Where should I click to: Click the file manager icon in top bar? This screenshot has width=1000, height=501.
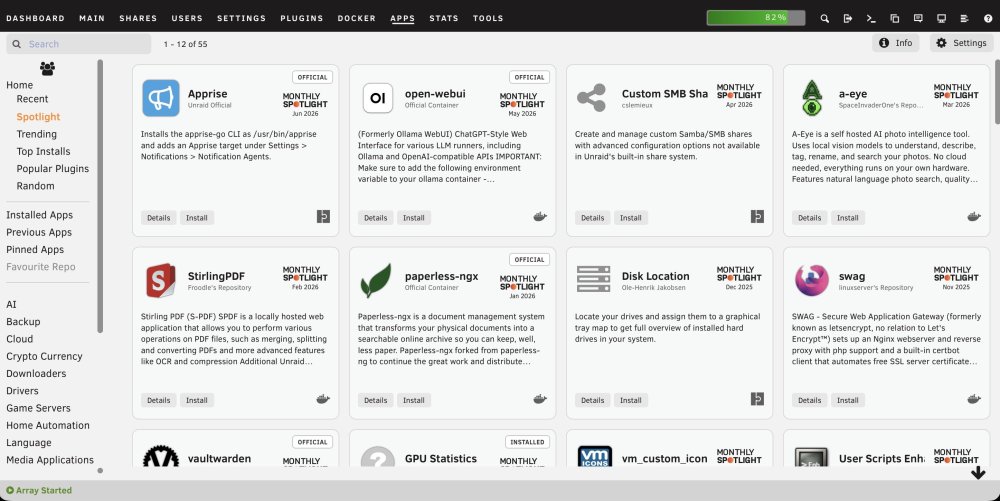895,18
